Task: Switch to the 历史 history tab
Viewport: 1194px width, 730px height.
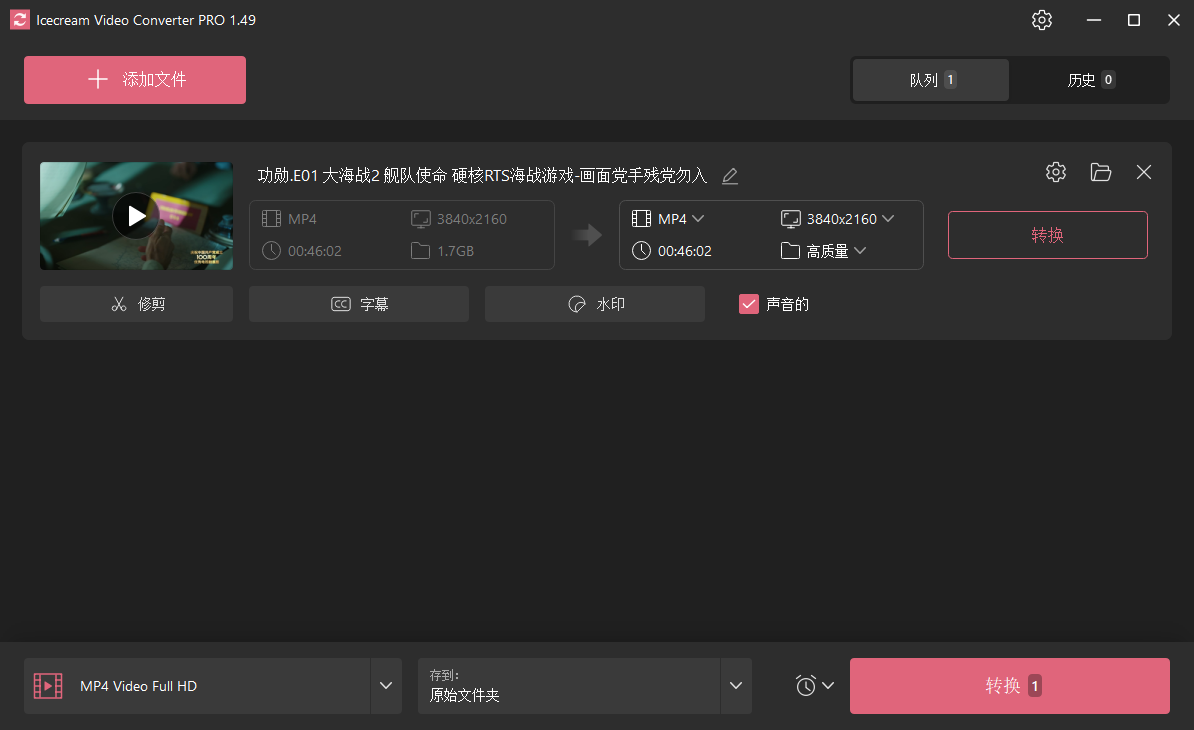Action: 1089,80
